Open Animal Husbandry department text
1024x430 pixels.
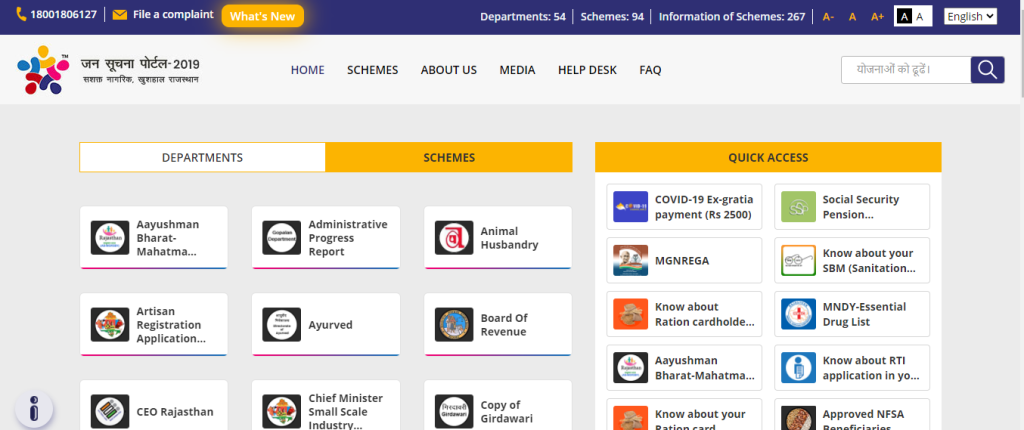point(509,238)
